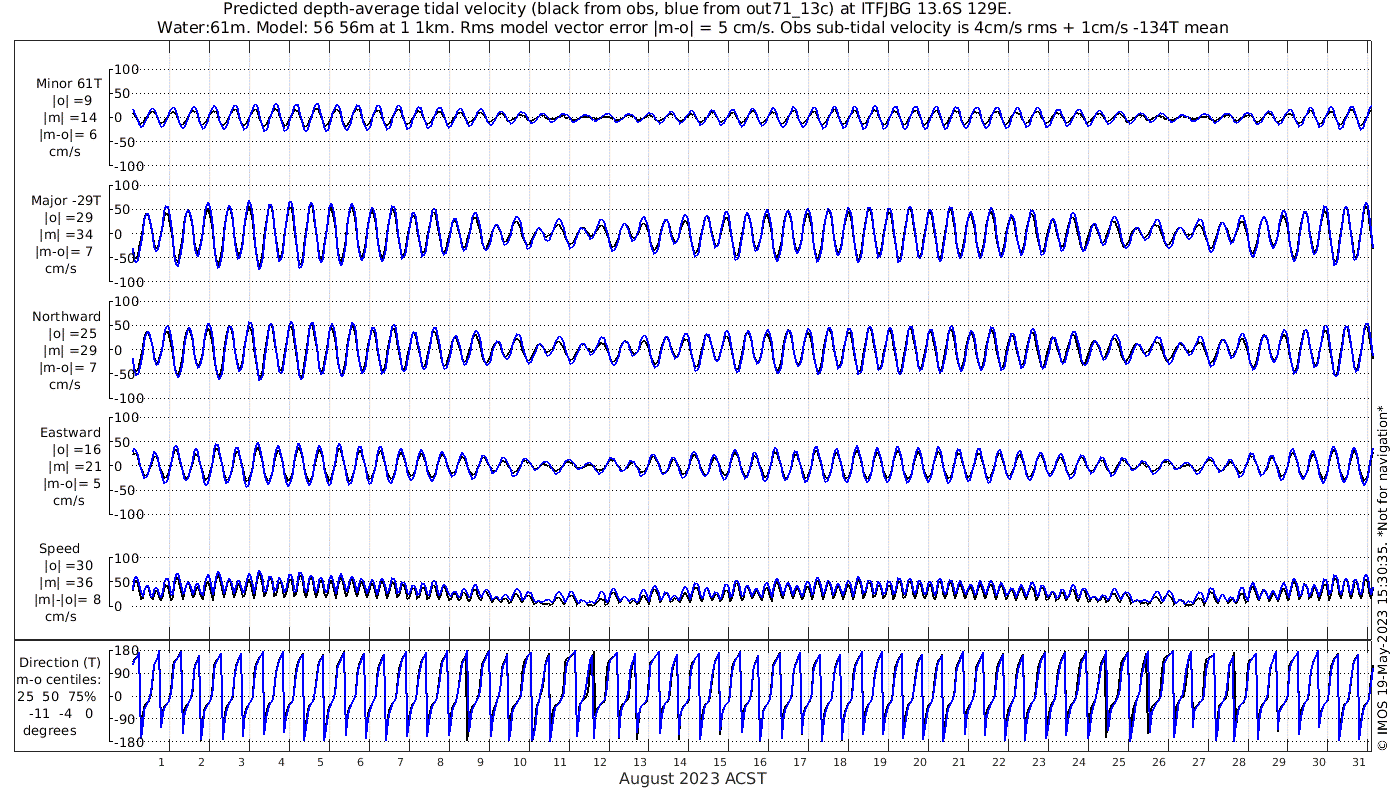
Task: Click the '25 50 75%' centile header
Action: pos(58,696)
